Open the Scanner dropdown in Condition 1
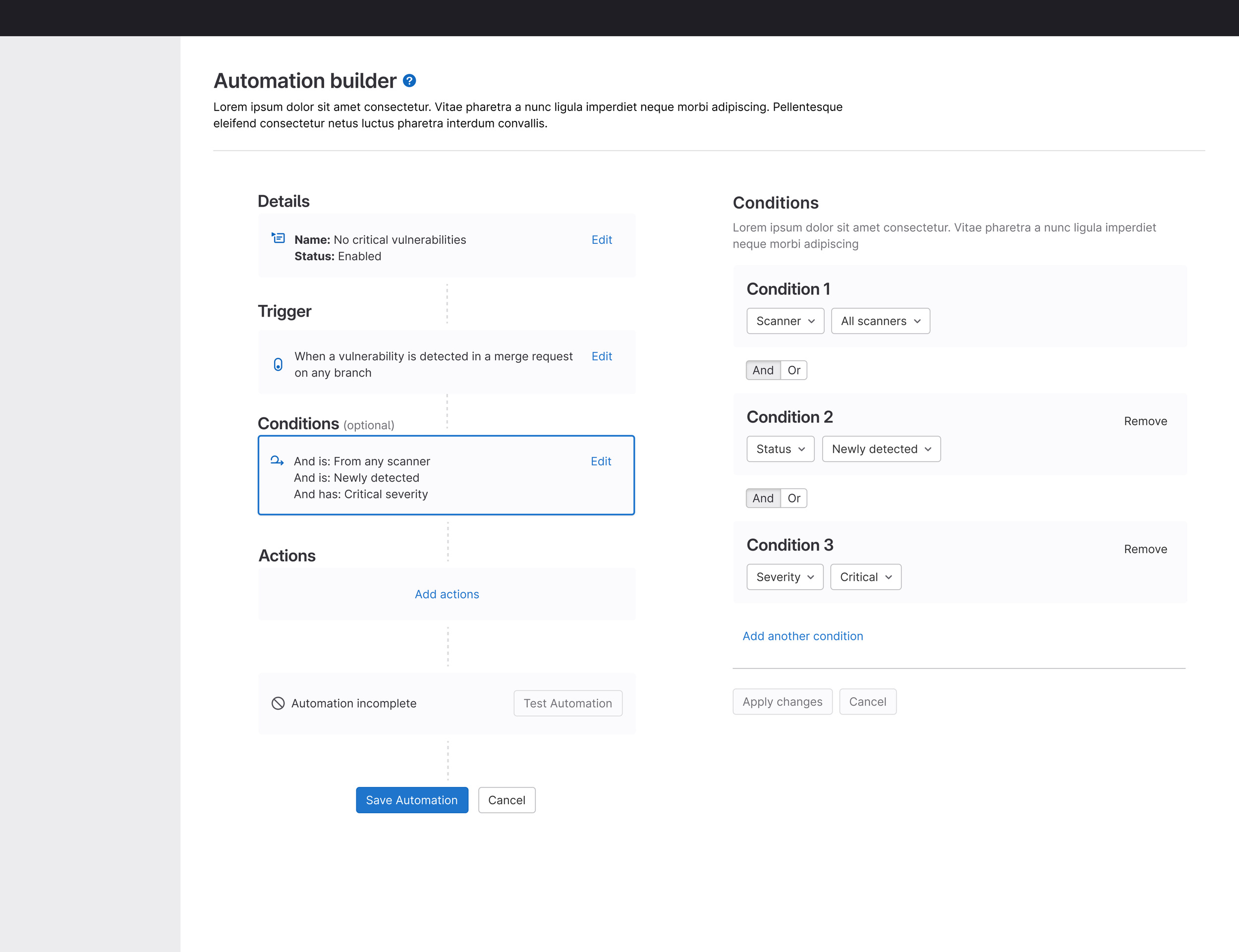Image resolution: width=1239 pixels, height=952 pixels. click(785, 321)
